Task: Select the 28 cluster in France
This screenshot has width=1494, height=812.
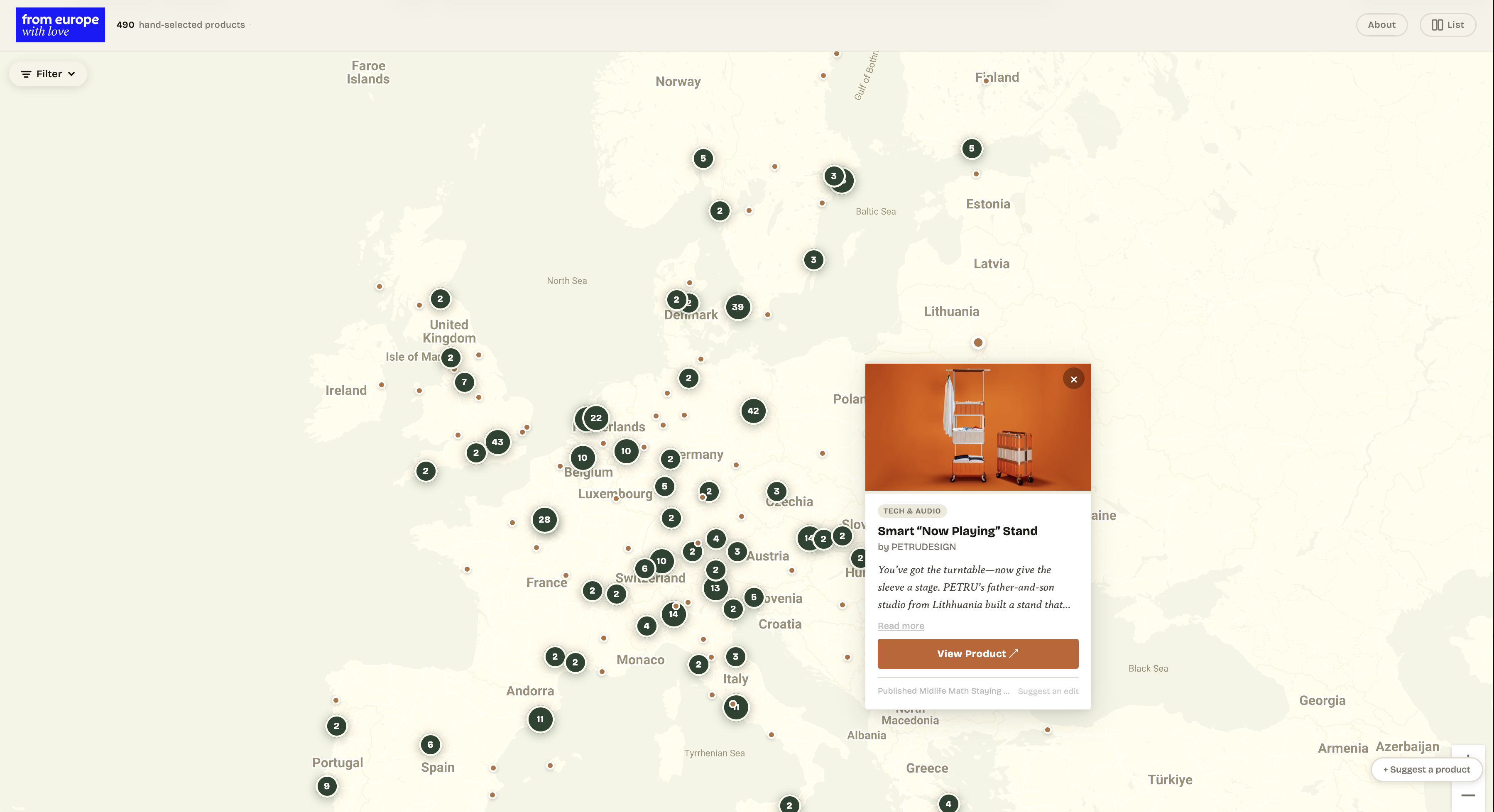Action: tap(544, 520)
